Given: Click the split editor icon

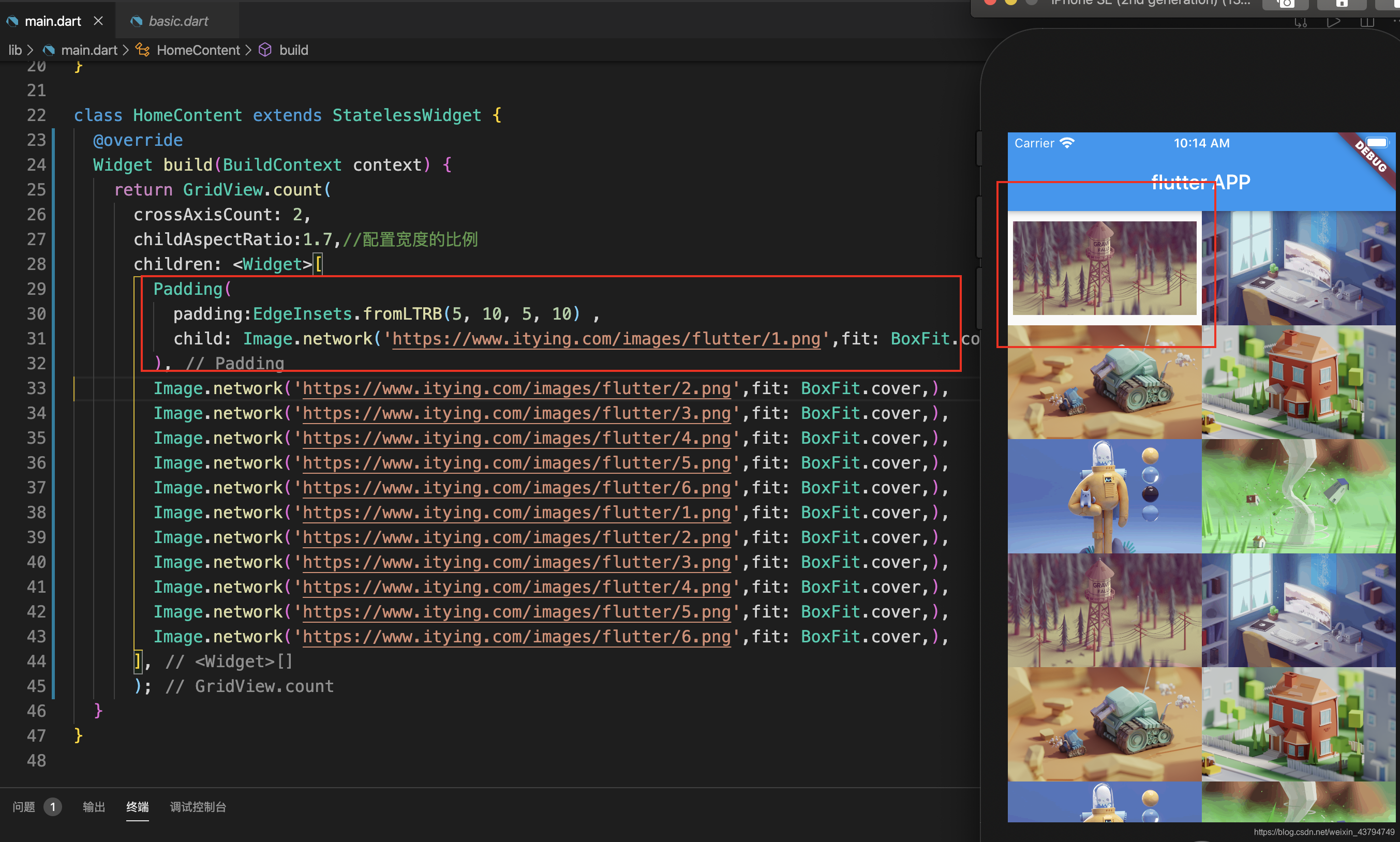Looking at the screenshot, I should [x=1366, y=23].
